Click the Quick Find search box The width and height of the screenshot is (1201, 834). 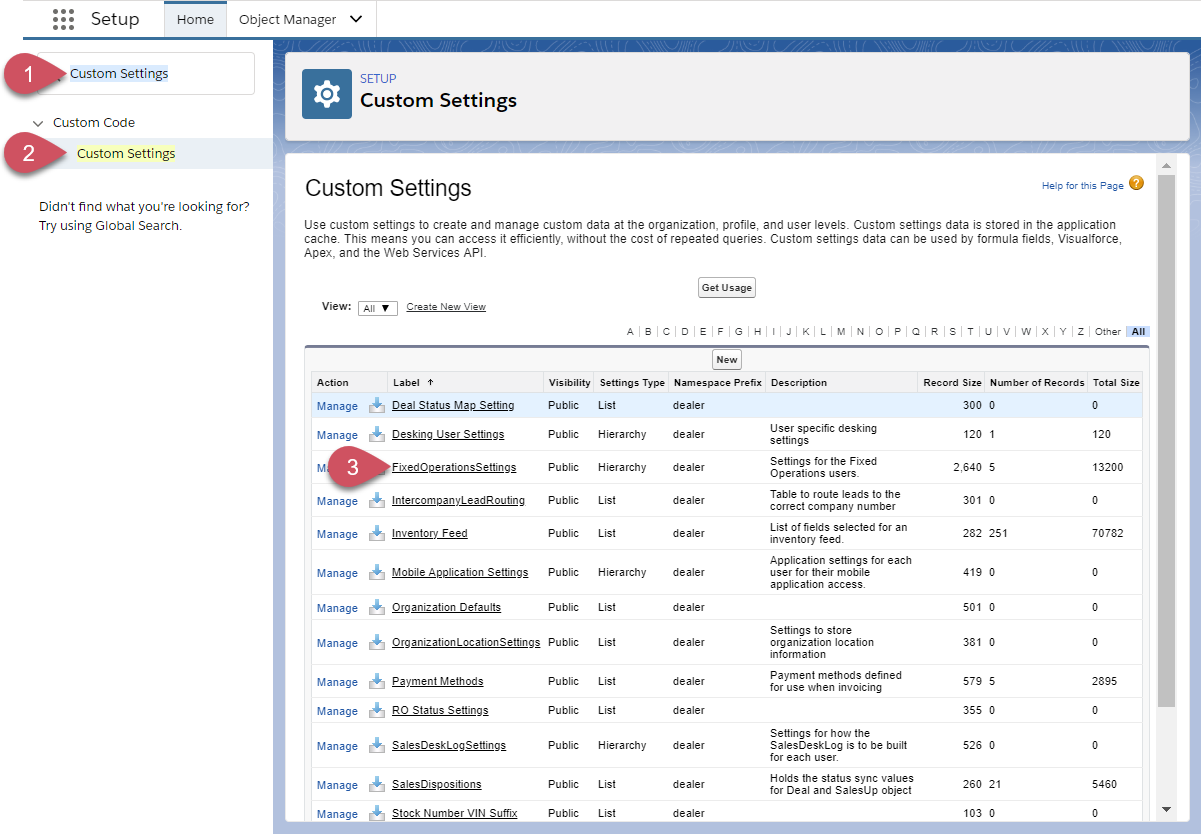[146, 73]
